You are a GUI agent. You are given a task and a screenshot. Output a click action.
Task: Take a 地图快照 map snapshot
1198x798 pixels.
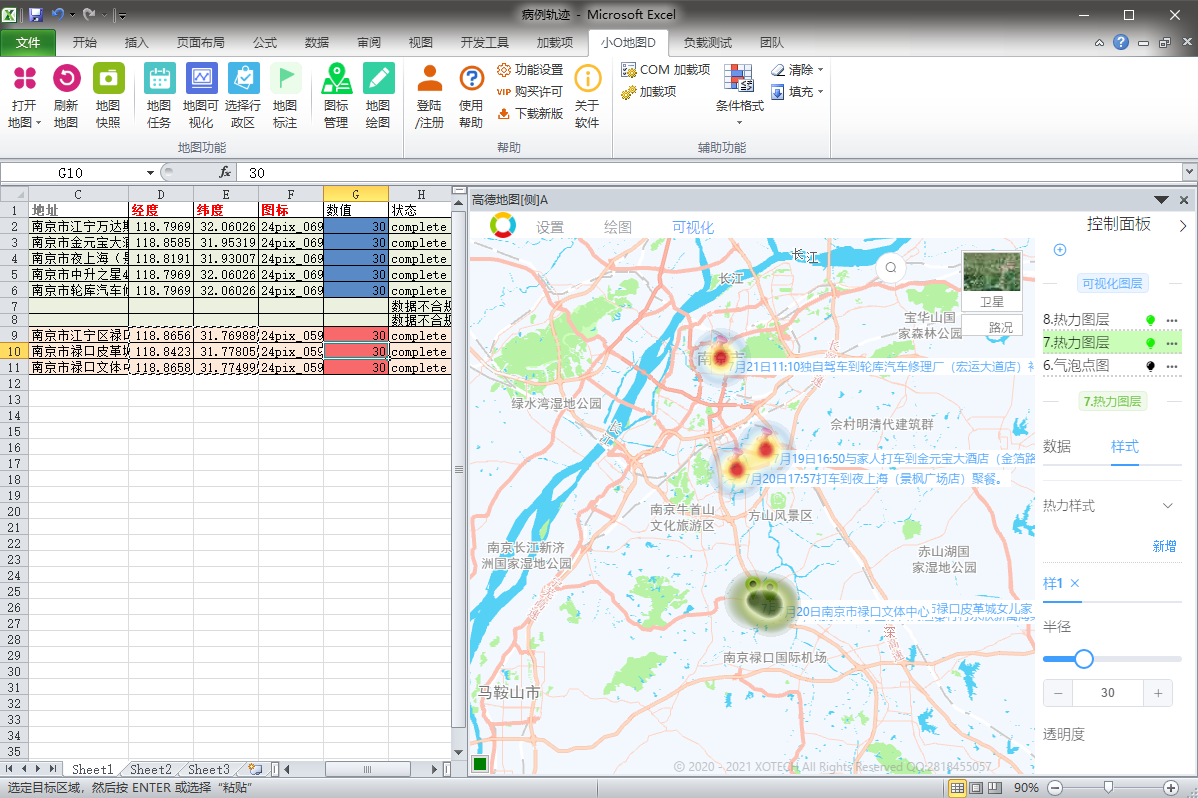pyautogui.click(x=108, y=97)
